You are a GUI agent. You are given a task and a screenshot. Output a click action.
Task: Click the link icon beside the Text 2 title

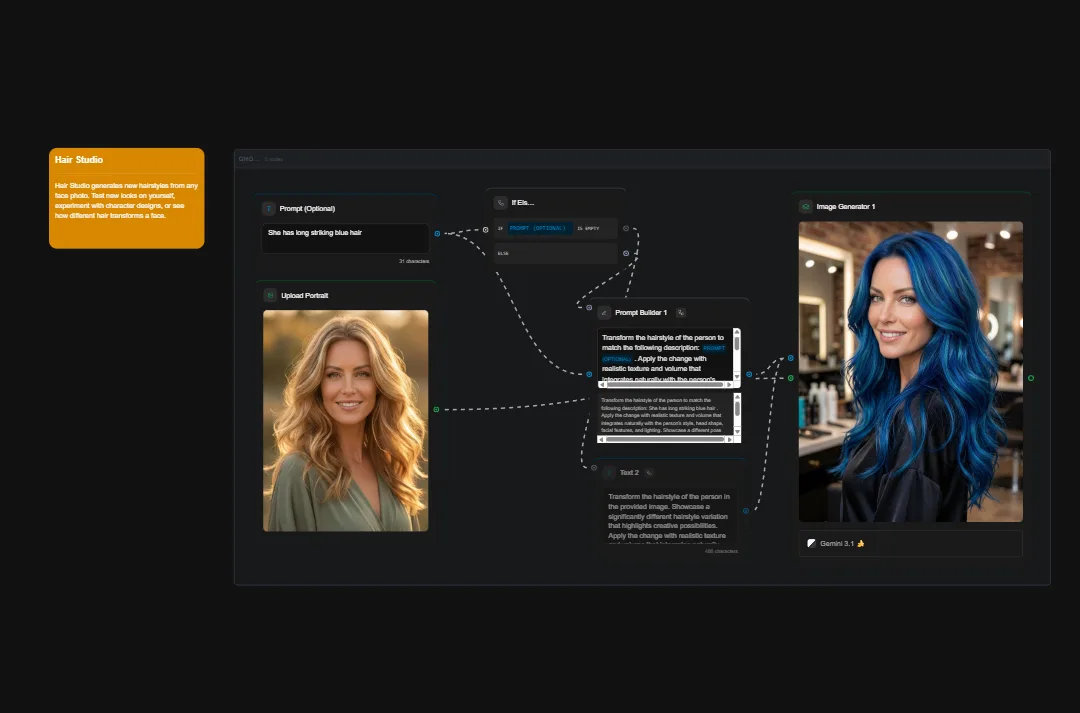[649, 472]
